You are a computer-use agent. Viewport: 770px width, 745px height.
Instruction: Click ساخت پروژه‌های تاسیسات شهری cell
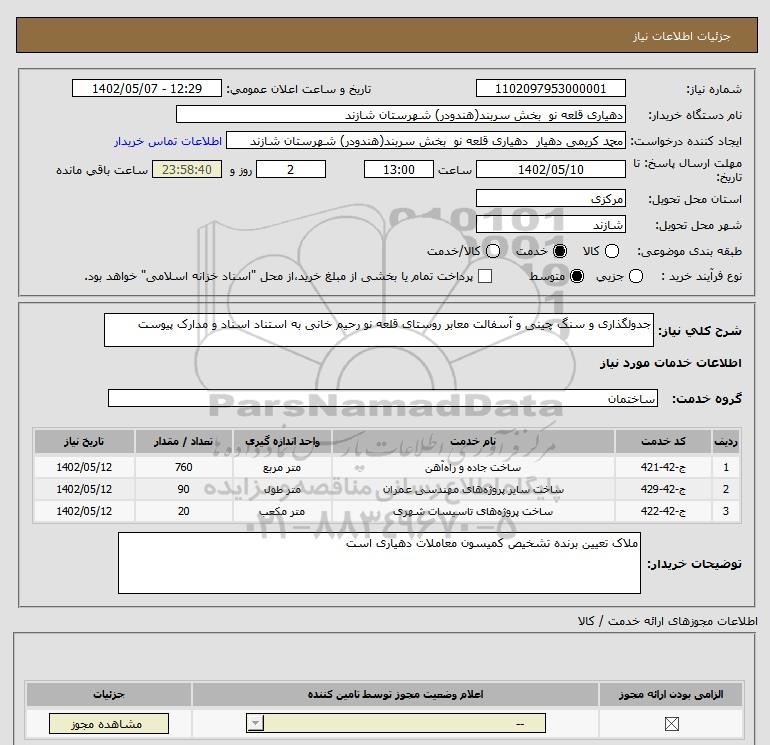pos(473,511)
